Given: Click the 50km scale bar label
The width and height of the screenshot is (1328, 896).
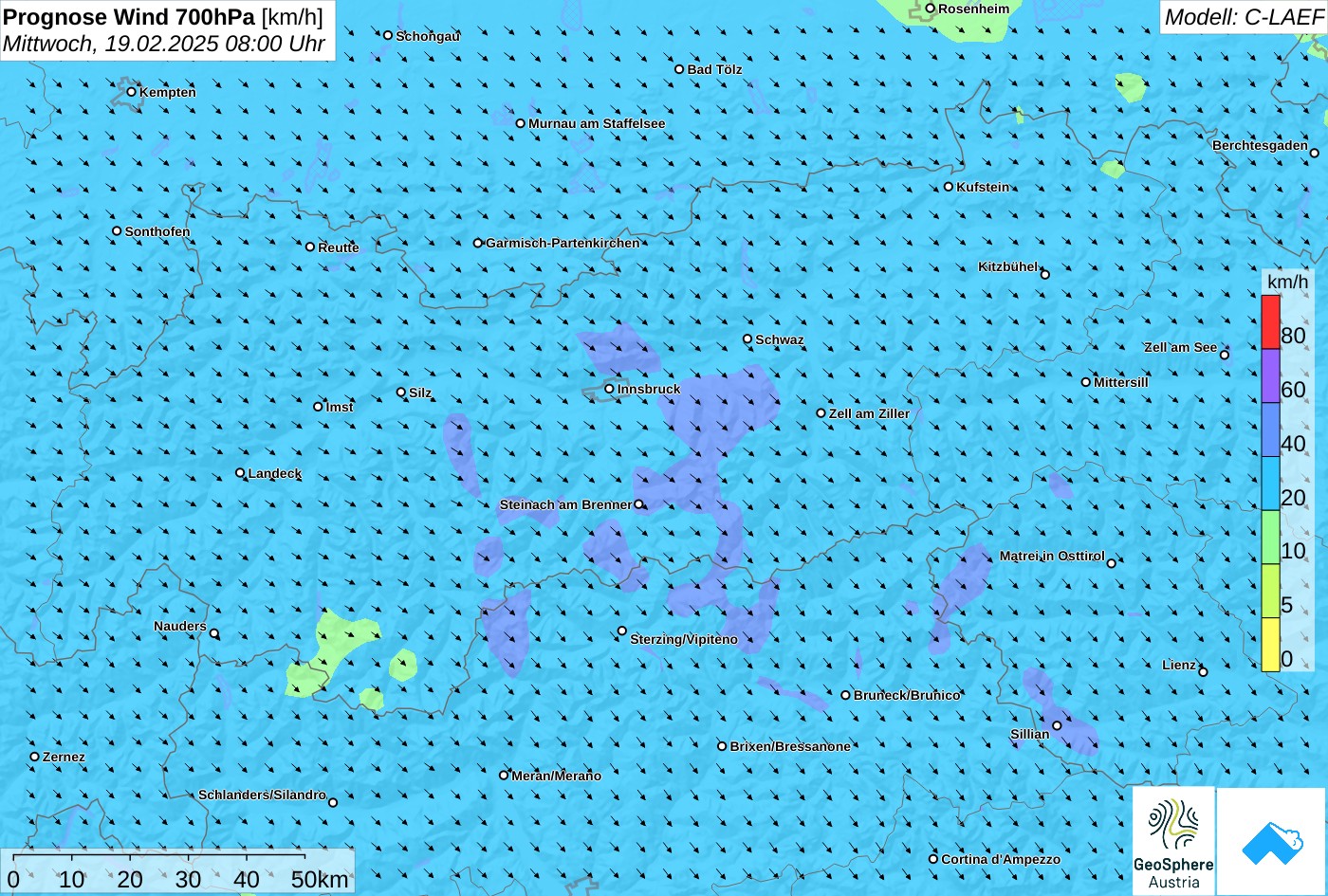Looking at the screenshot, I should point(320,879).
